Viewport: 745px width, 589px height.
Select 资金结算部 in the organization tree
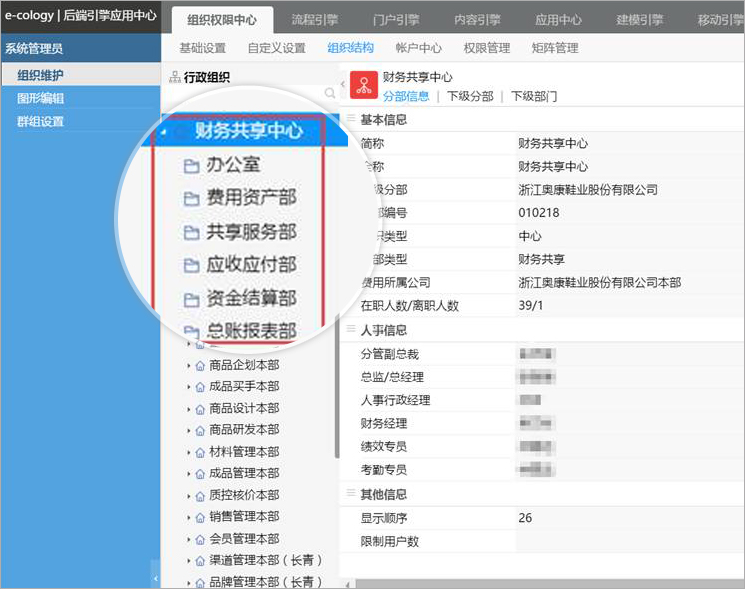(x=251, y=298)
